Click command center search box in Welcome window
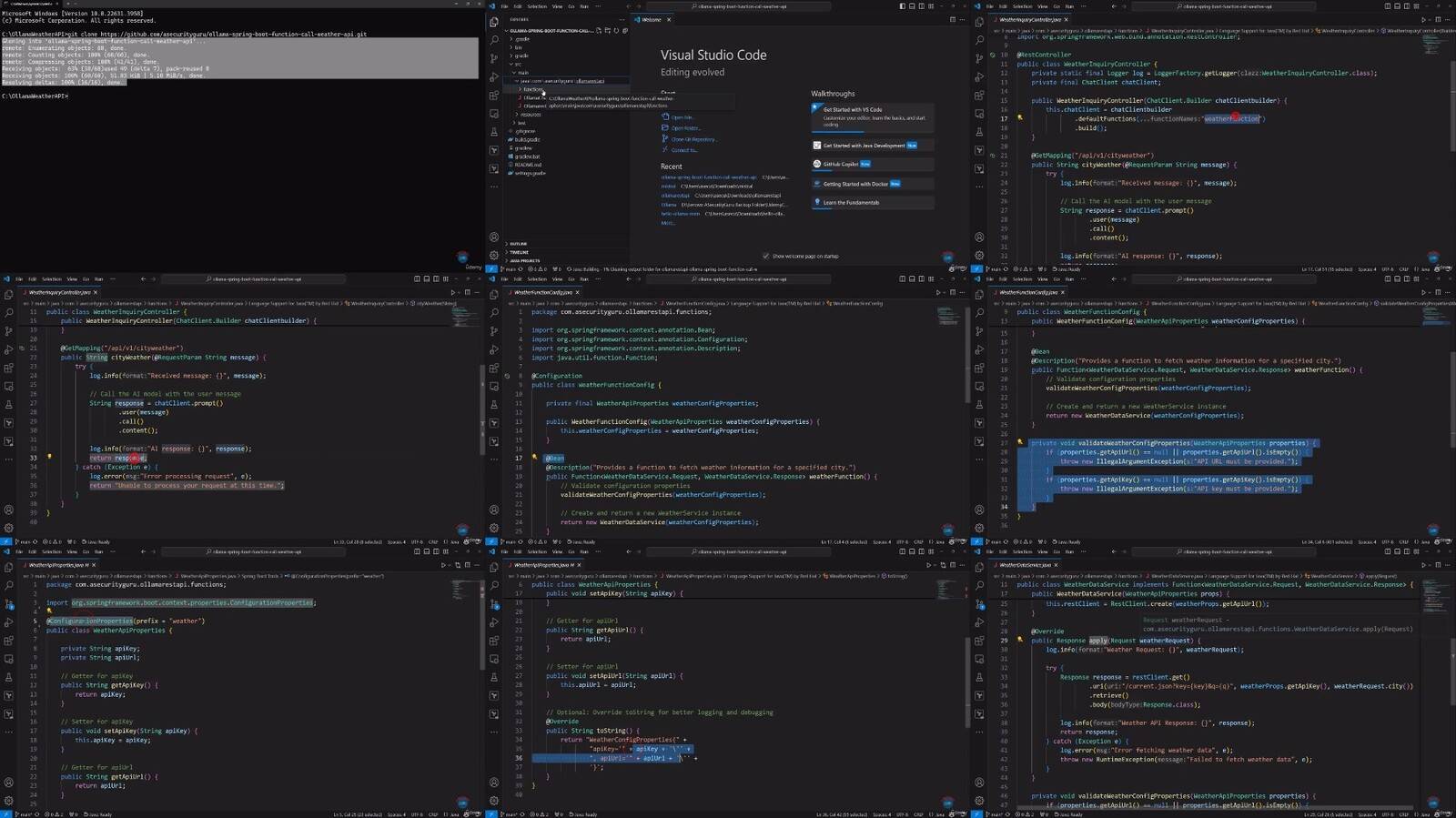 tap(739, 6)
